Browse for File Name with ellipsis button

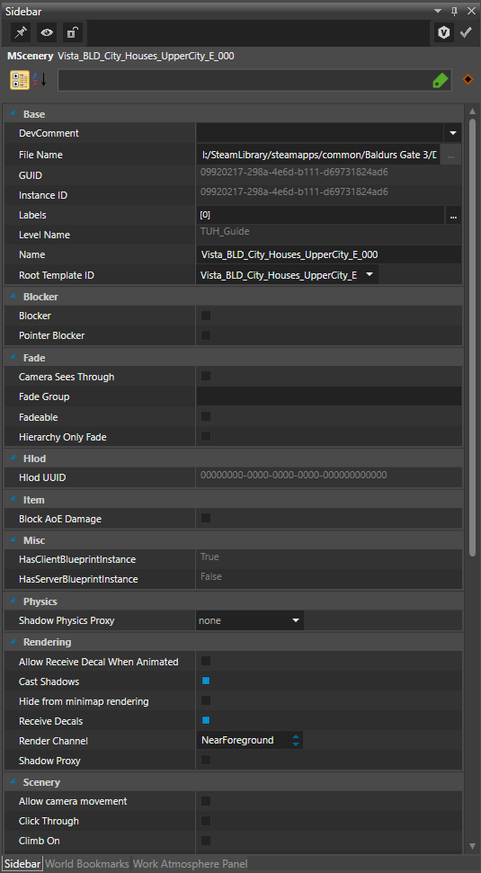click(451, 155)
